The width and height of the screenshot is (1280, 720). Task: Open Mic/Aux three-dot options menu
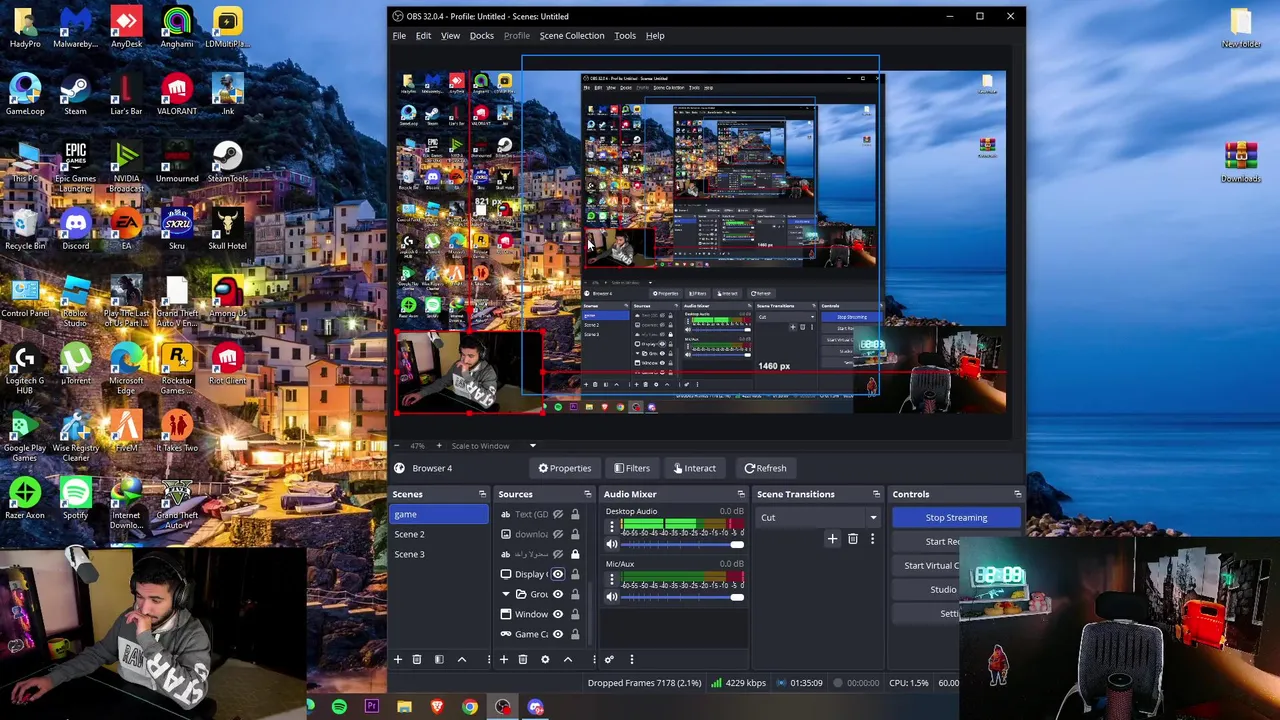(612, 580)
